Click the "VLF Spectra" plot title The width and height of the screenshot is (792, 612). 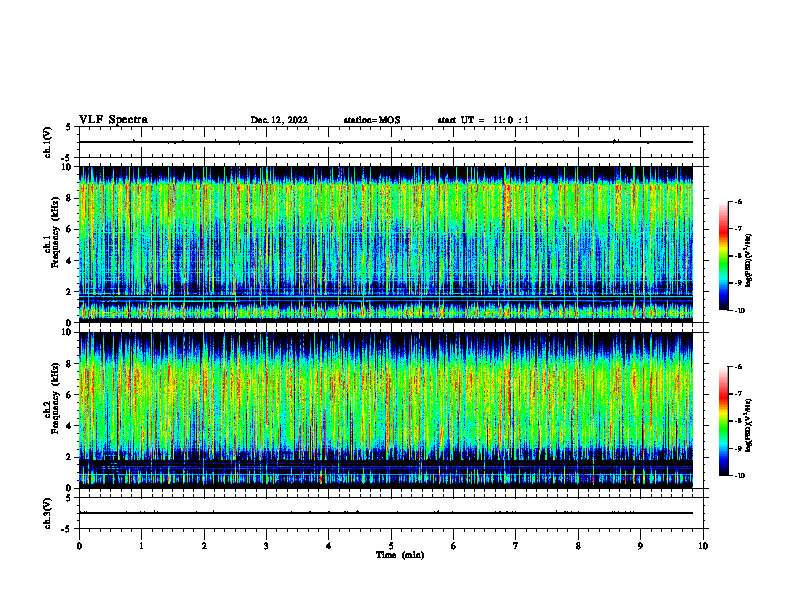tap(113, 120)
